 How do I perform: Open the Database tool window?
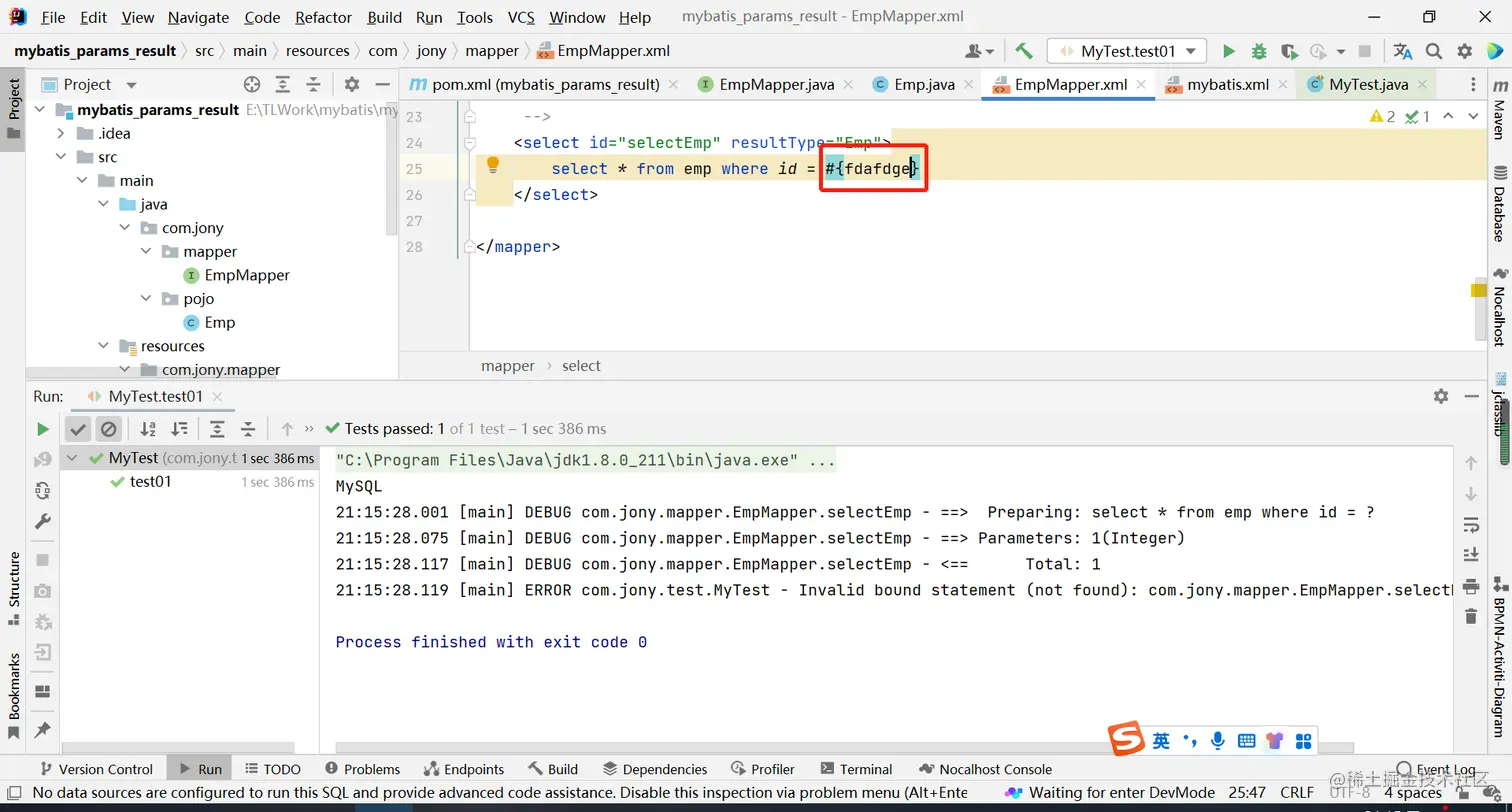pyautogui.click(x=1499, y=204)
